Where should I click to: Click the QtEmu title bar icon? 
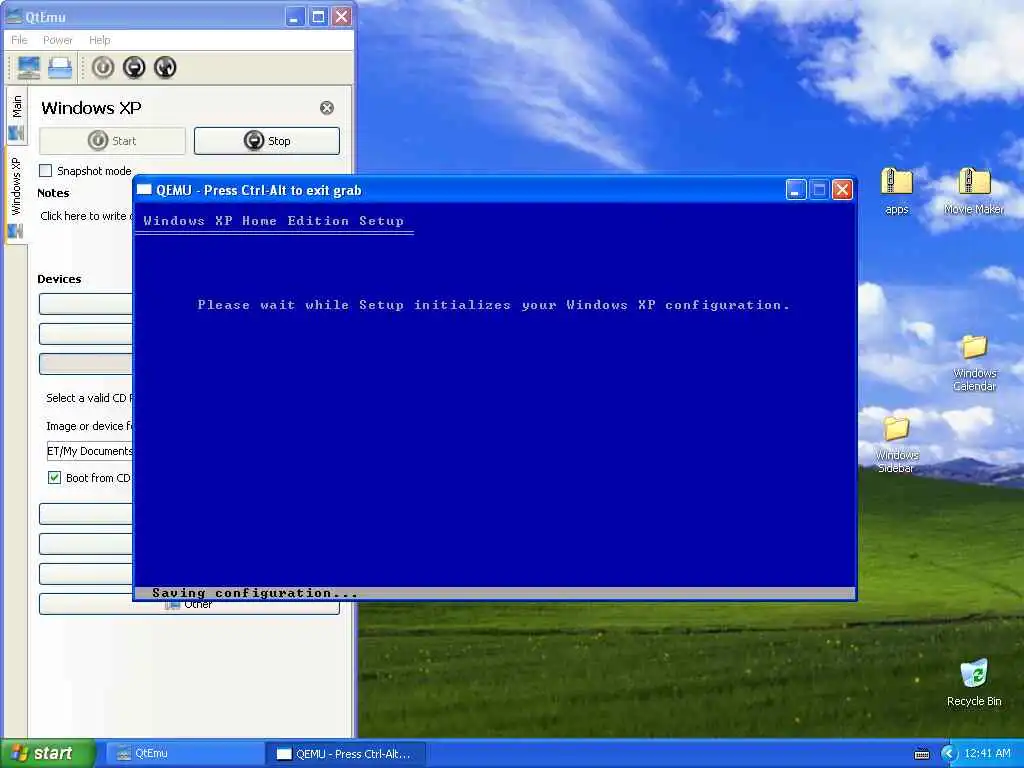pyautogui.click(x=13, y=16)
